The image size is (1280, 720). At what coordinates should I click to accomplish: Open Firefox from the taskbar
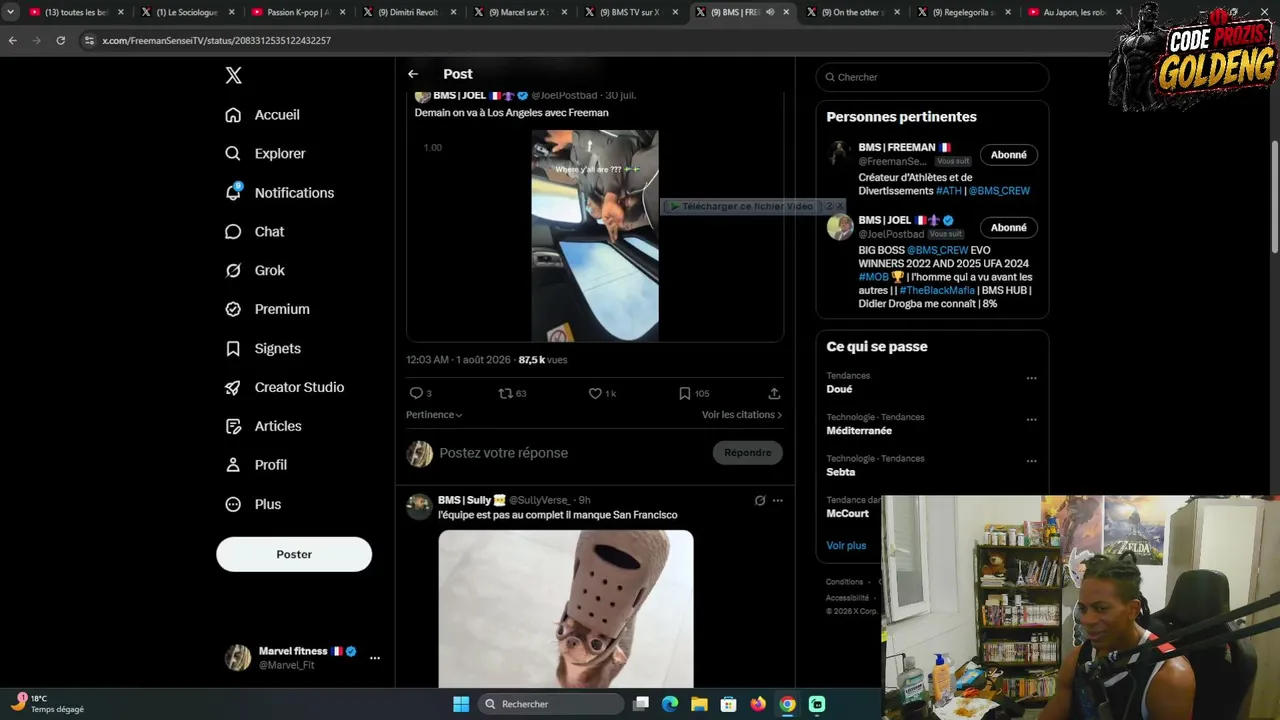tap(758, 704)
